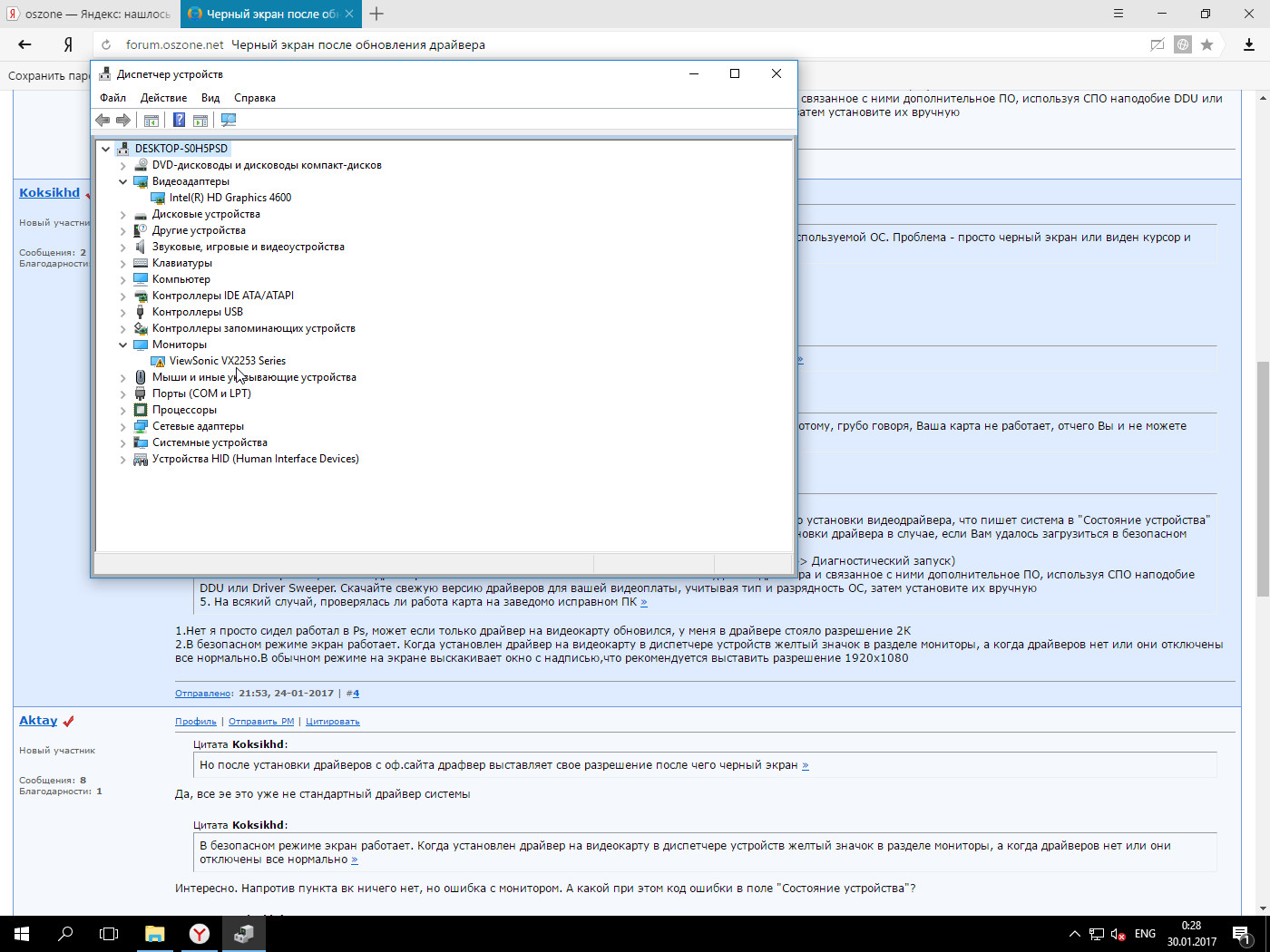The width and height of the screenshot is (1270, 952).
Task: Scan for hardware changes toolbar icon
Action: click(x=229, y=120)
